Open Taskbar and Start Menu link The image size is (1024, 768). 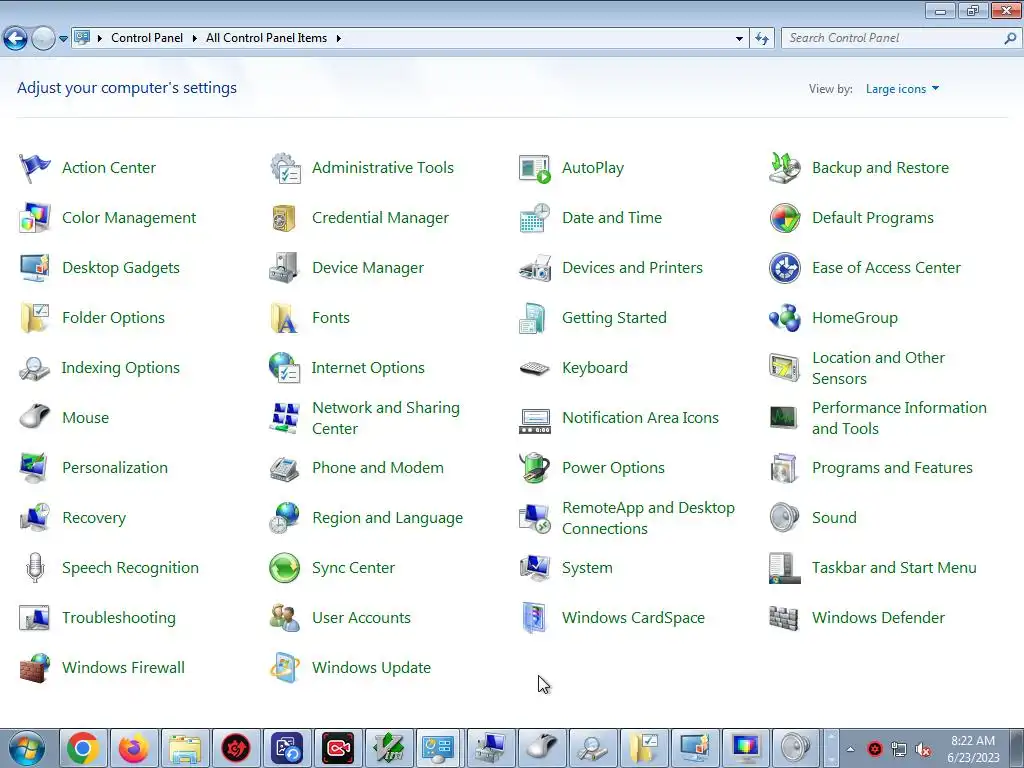click(x=894, y=568)
